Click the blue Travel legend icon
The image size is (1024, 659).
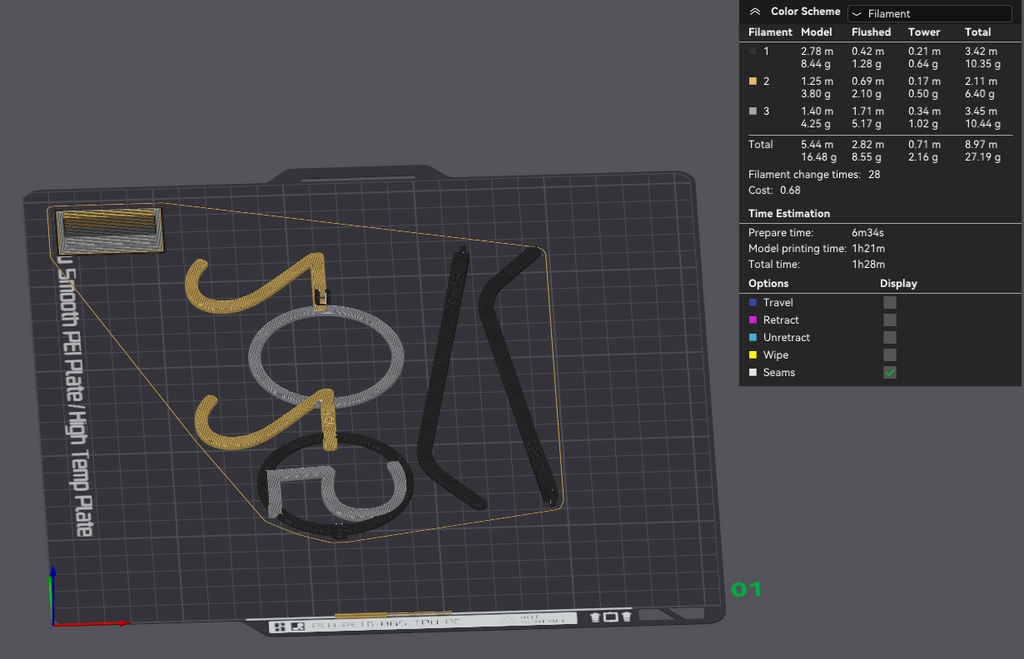coord(753,302)
